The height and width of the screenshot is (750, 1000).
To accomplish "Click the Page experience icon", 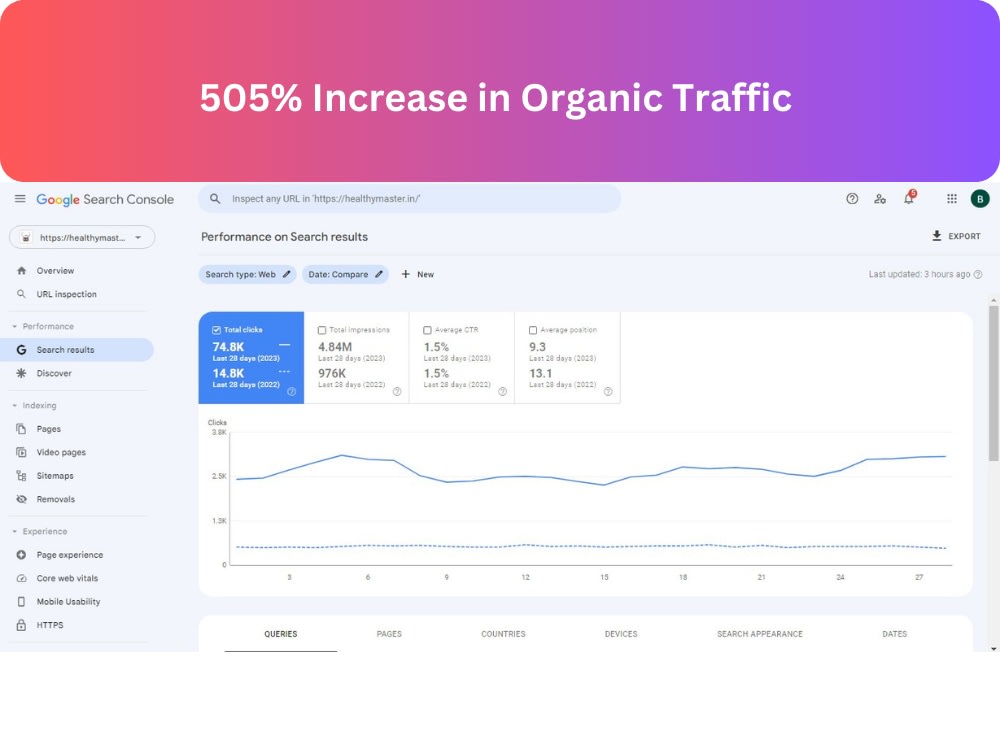I will point(22,555).
